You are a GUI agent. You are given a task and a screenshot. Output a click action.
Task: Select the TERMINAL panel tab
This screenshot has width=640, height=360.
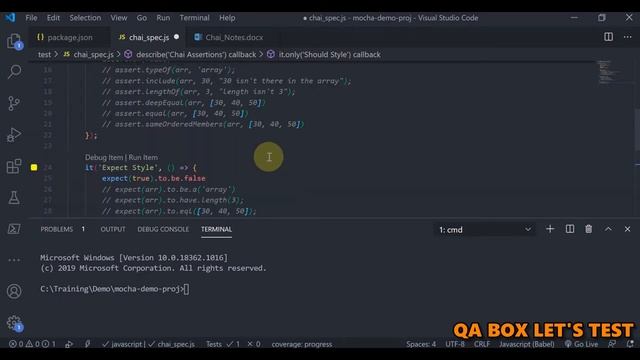coord(216,229)
